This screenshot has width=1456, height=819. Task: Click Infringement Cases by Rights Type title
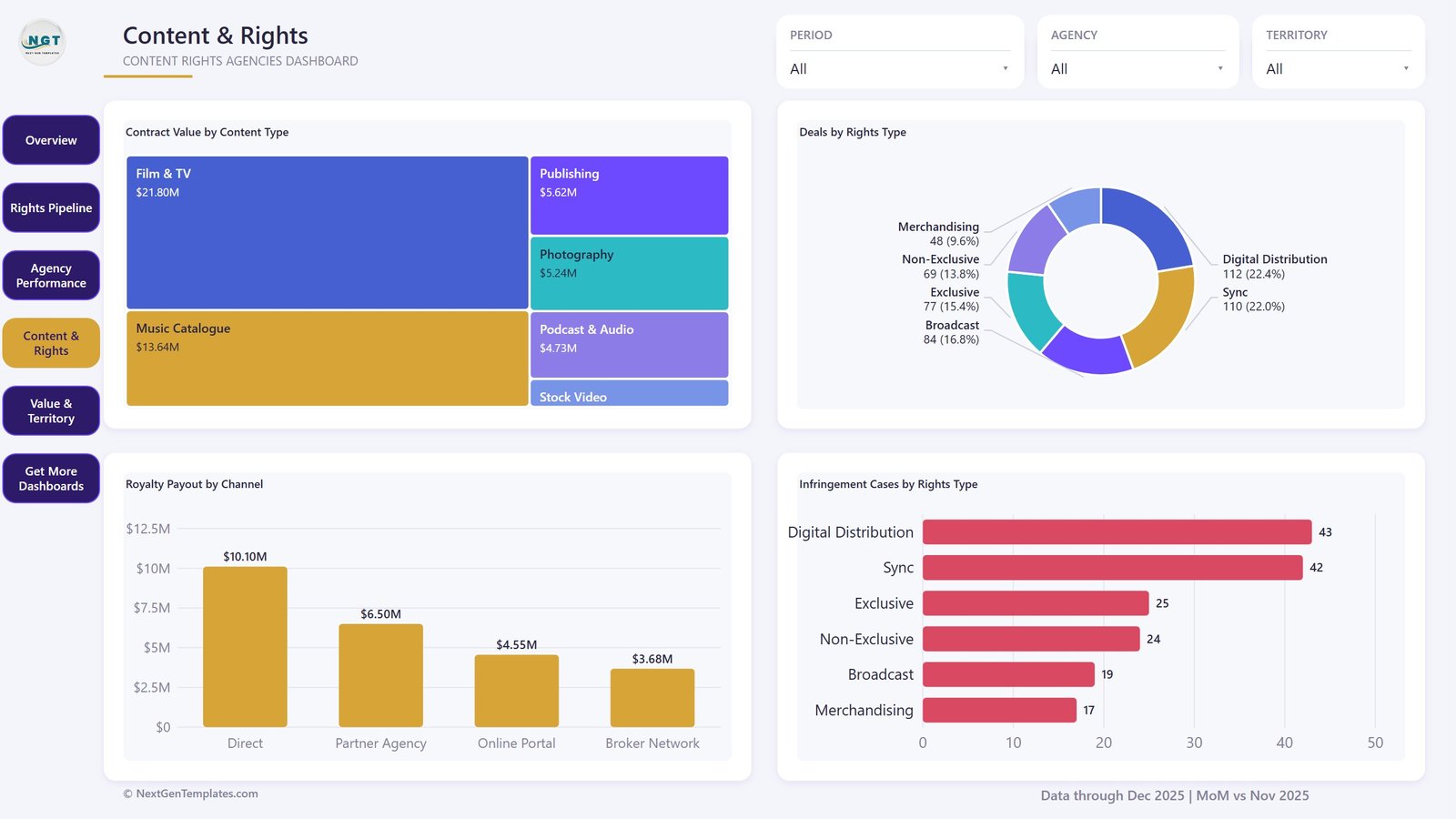coord(888,484)
